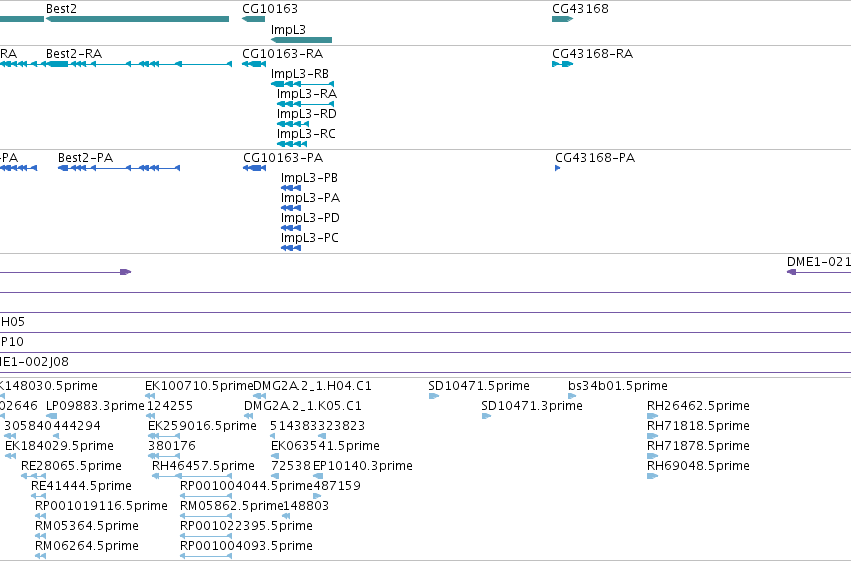Select the RH71818.5prime EST label
Image resolution: width=851 pixels, height=561 pixels.
click(698, 426)
